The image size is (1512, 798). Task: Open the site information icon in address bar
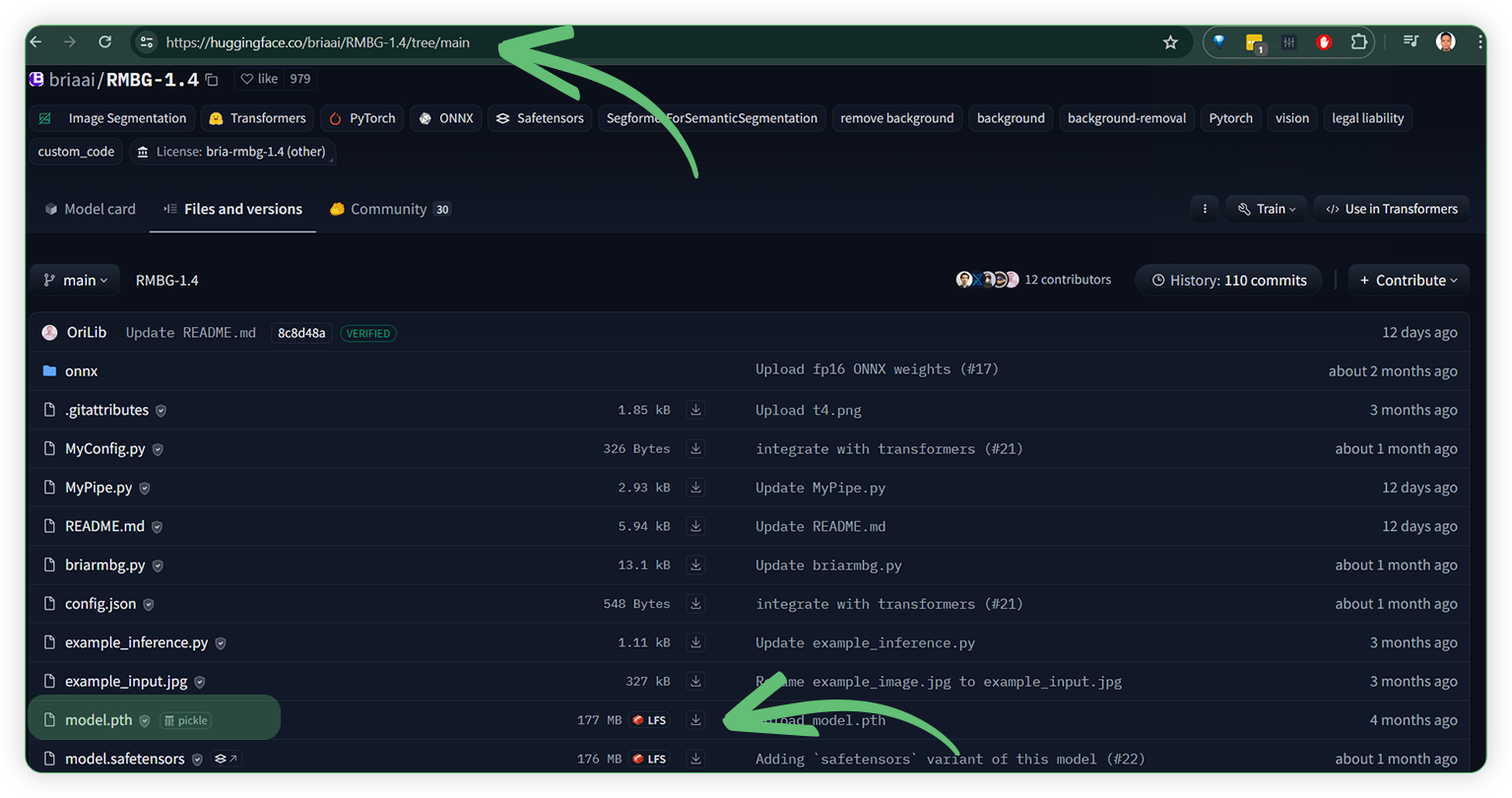click(x=147, y=42)
